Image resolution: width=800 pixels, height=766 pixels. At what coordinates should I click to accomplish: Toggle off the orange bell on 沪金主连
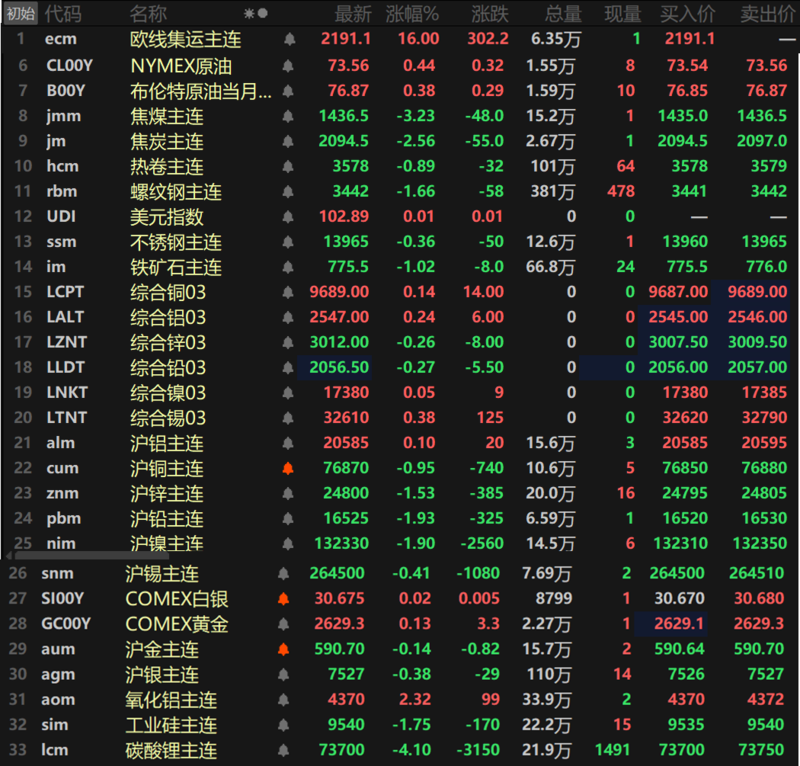point(284,649)
